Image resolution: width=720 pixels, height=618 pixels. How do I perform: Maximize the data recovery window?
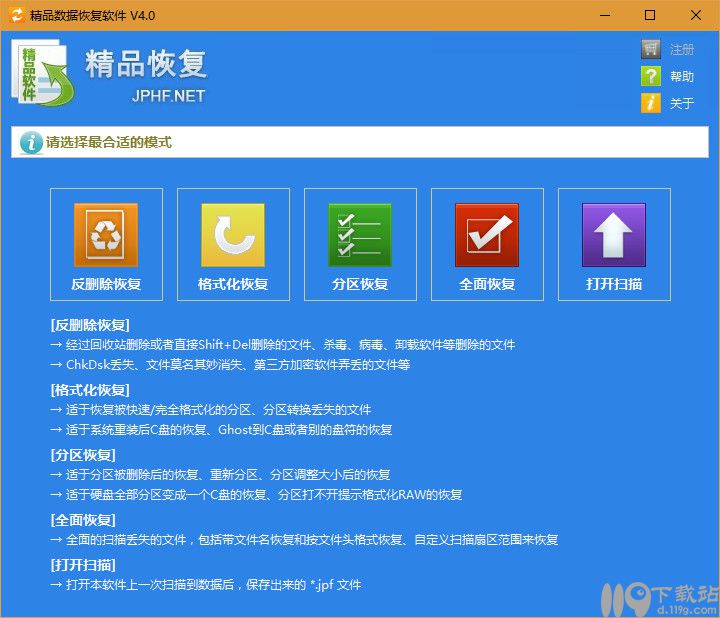point(650,15)
